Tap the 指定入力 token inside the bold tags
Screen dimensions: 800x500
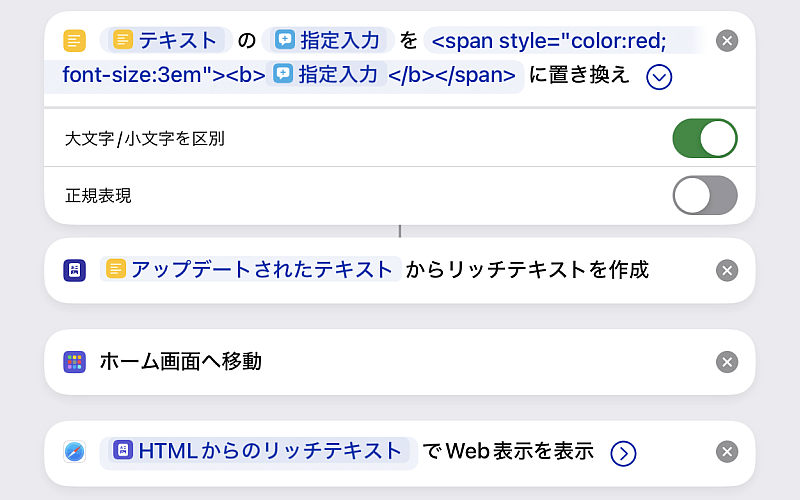click(326, 75)
